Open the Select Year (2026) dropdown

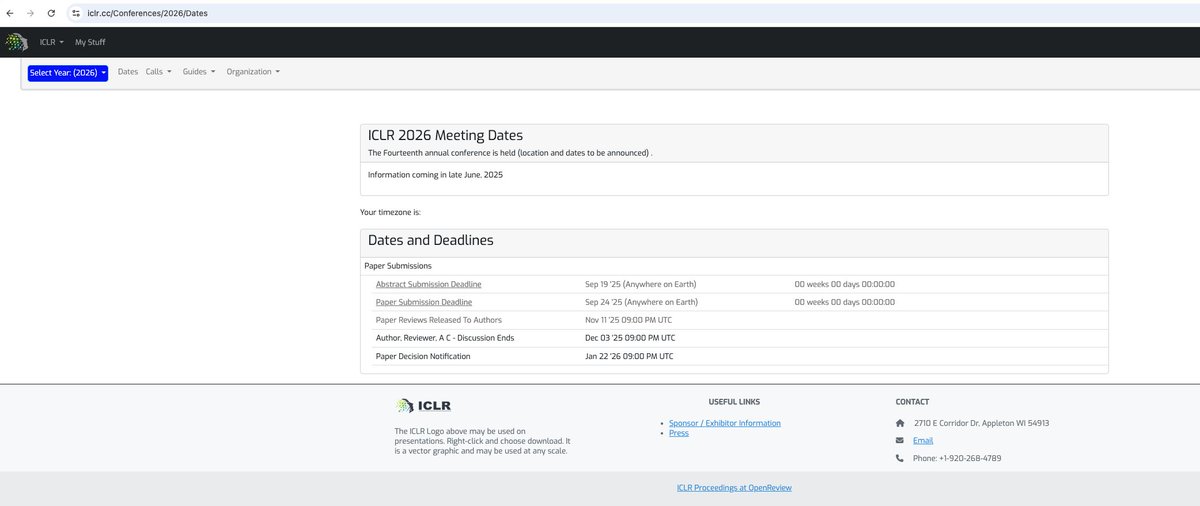point(68,72)
